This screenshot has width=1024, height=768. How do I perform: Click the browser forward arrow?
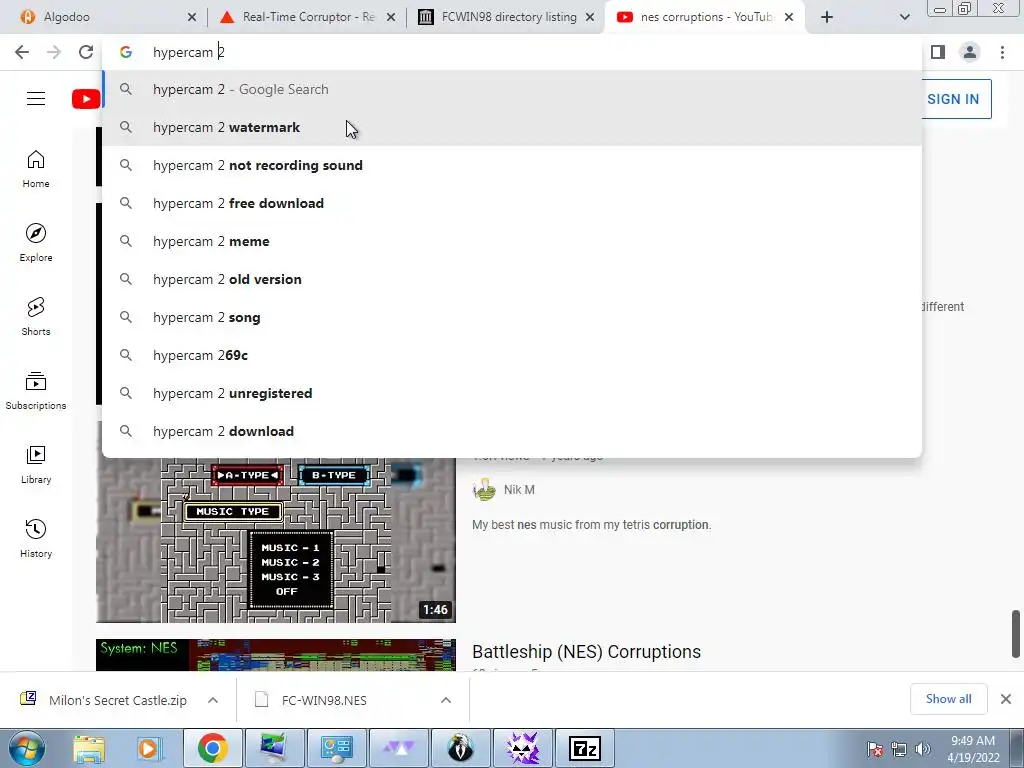(54, 52)
